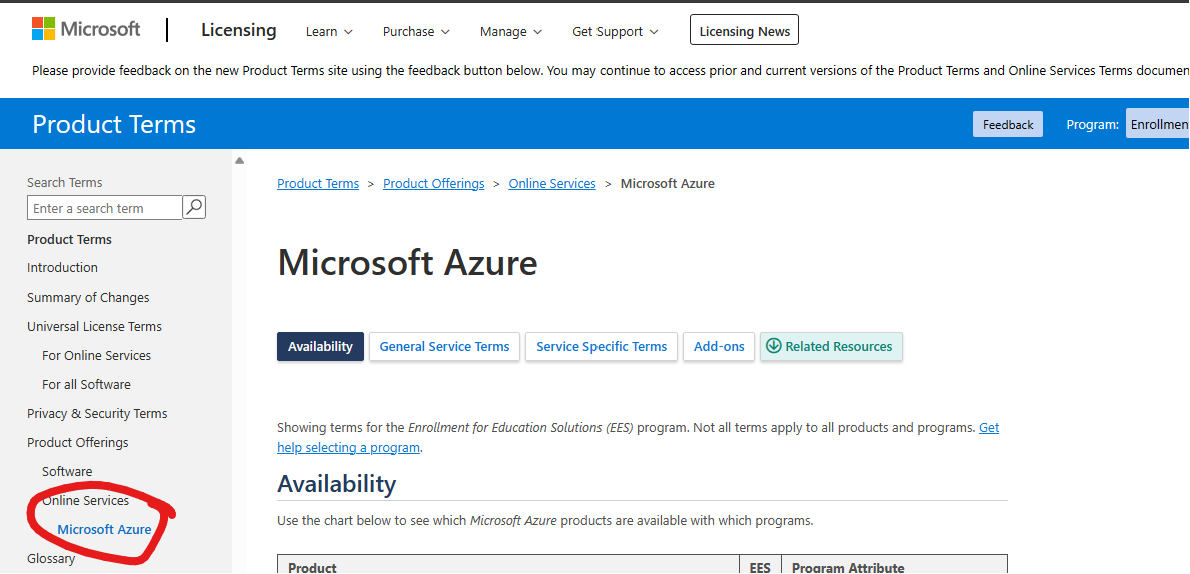The width and height of the screenshot is (1190, 574).
Task: Click the Licensing site title
Action: click(238, 30)
